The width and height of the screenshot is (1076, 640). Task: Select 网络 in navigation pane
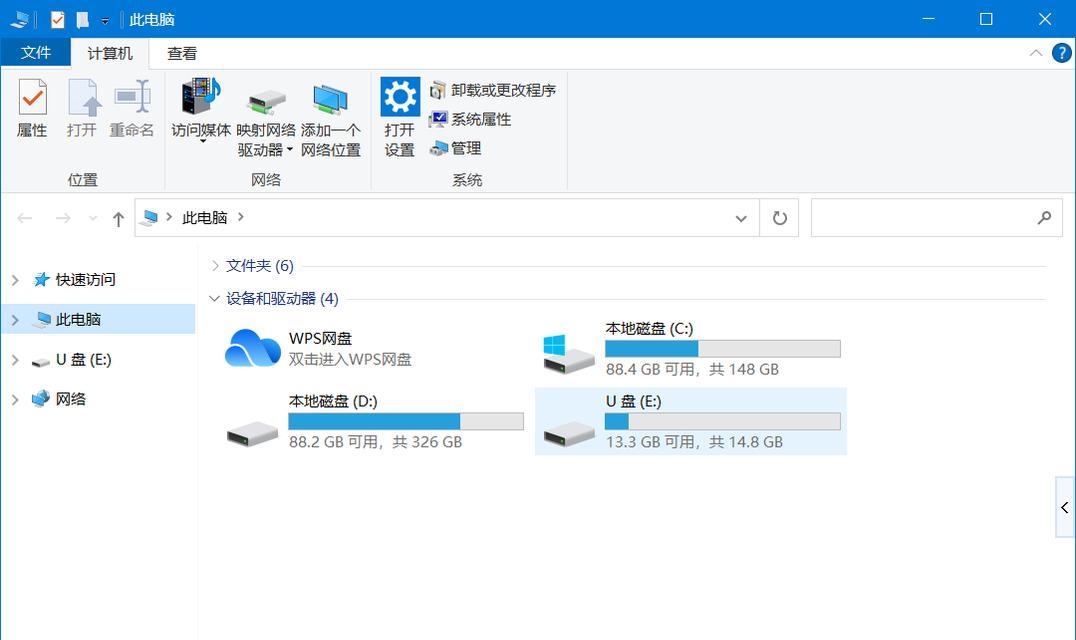70,399
